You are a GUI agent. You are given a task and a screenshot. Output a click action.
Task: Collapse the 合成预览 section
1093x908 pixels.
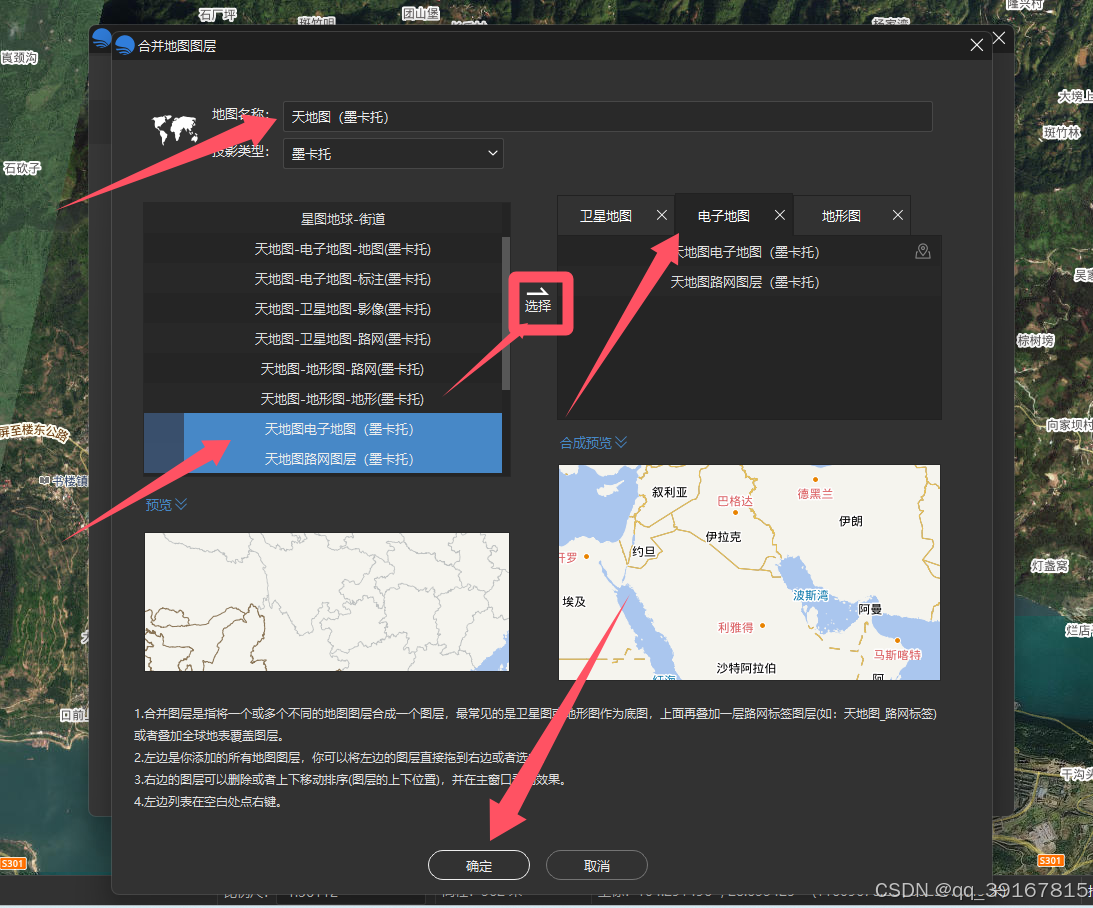593,443
